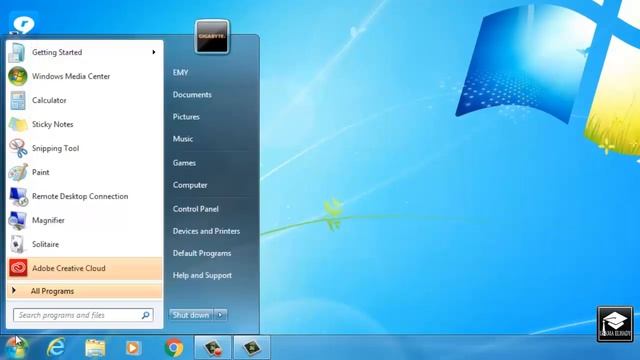Open the Calculator icon
The height and width of the screenshot is (360, 640).
click(x=18, y=100)
